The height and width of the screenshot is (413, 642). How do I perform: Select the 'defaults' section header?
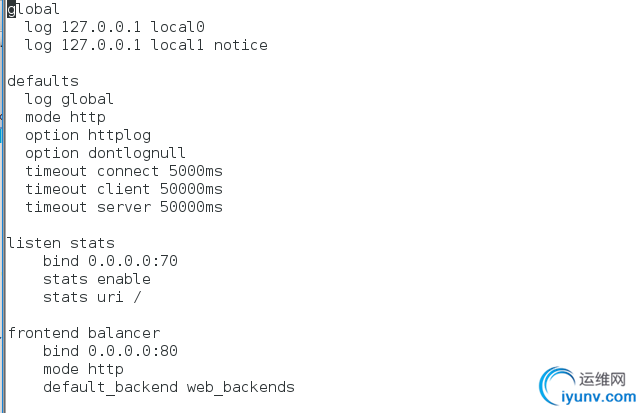(43, 81)
